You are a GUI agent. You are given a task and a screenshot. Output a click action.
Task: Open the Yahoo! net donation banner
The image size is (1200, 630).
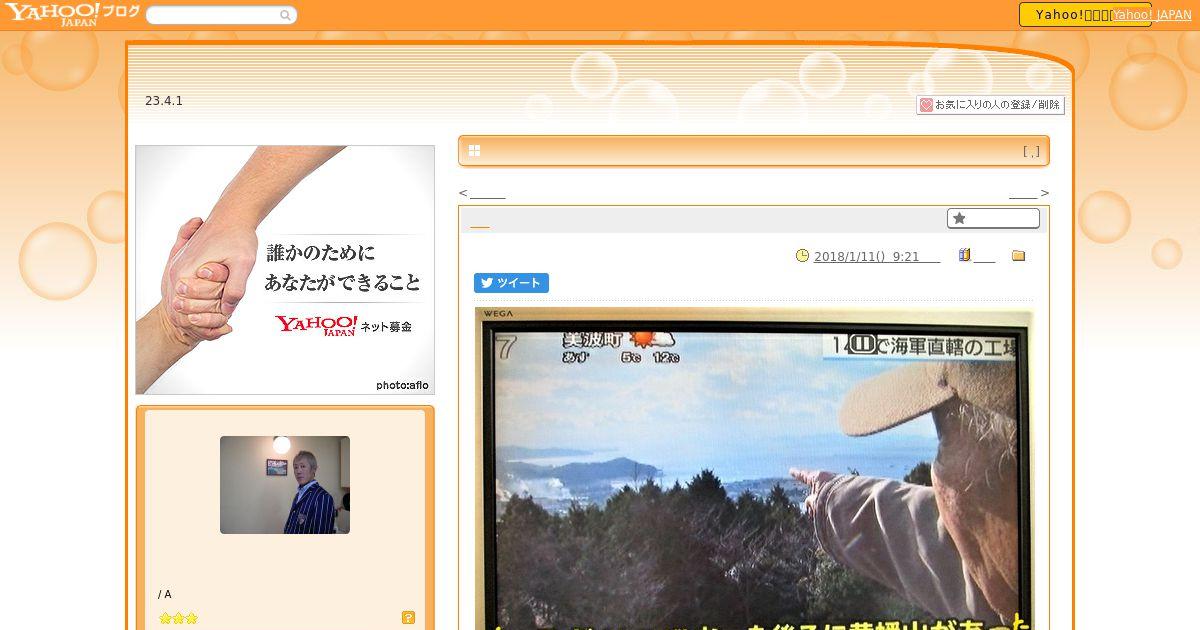coord(285,270)
